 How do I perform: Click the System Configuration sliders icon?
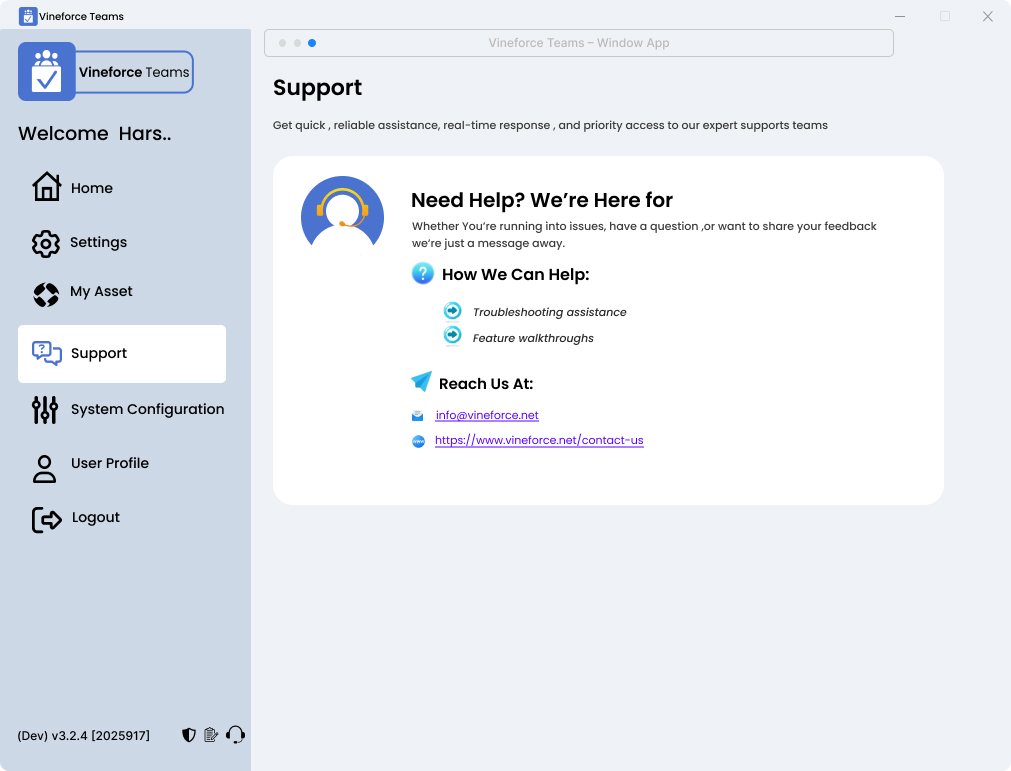click(x=45, y=409)
